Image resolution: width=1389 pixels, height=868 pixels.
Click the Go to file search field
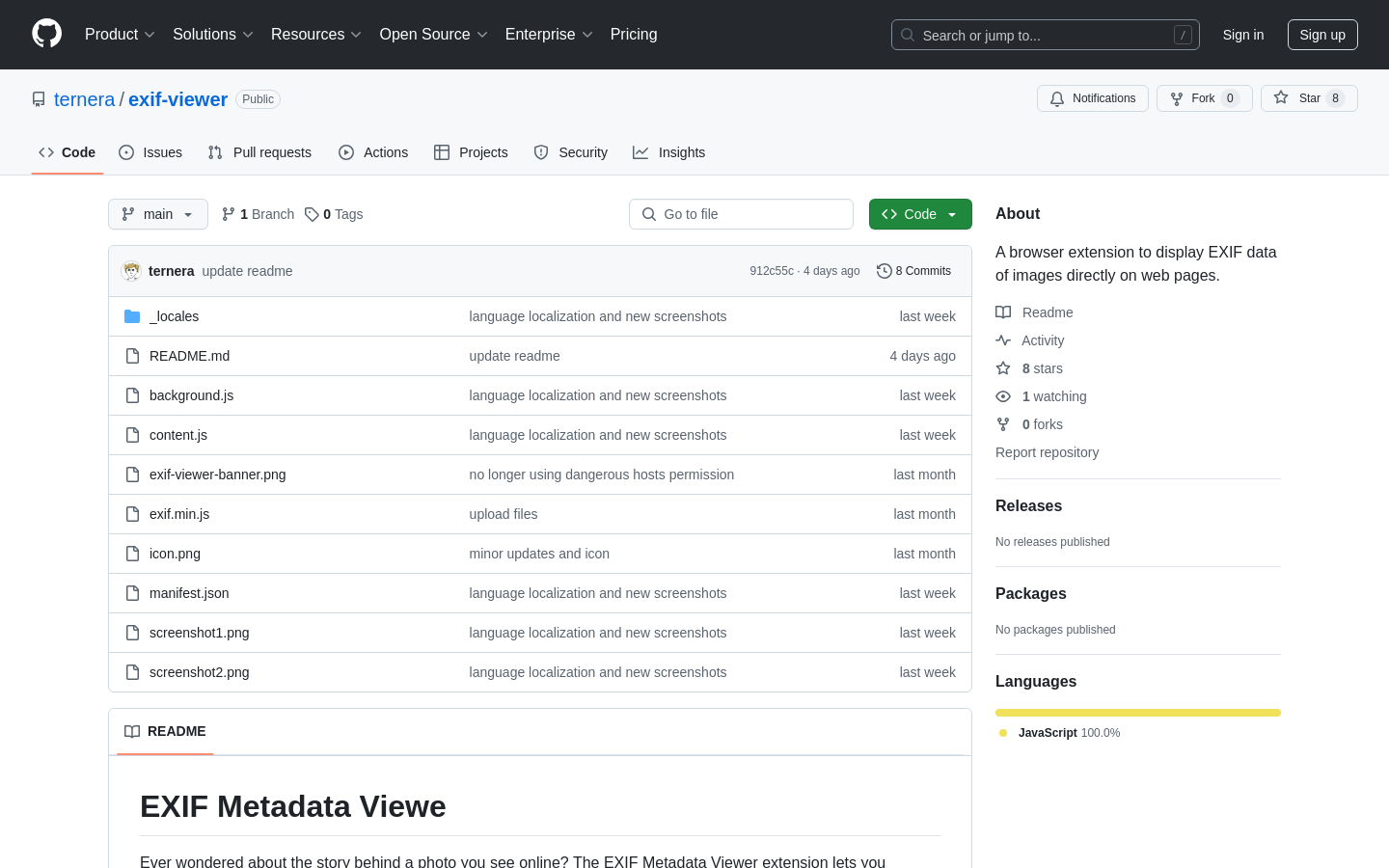pos(741,214)
